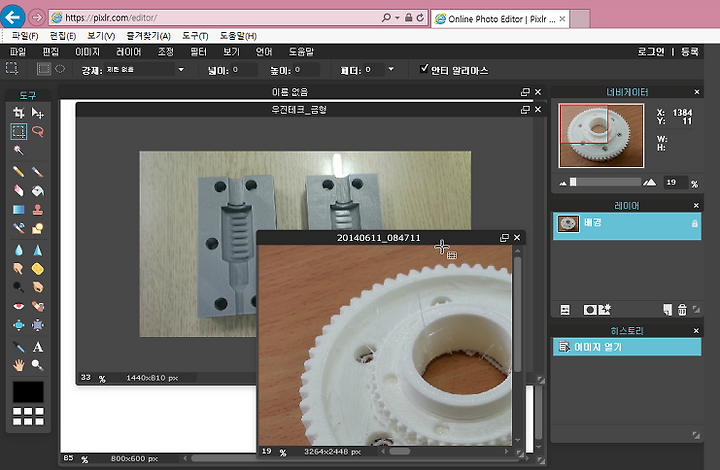Select 이미지 열기 history entry
720x470 pixels.
click(x=627, y=347)
